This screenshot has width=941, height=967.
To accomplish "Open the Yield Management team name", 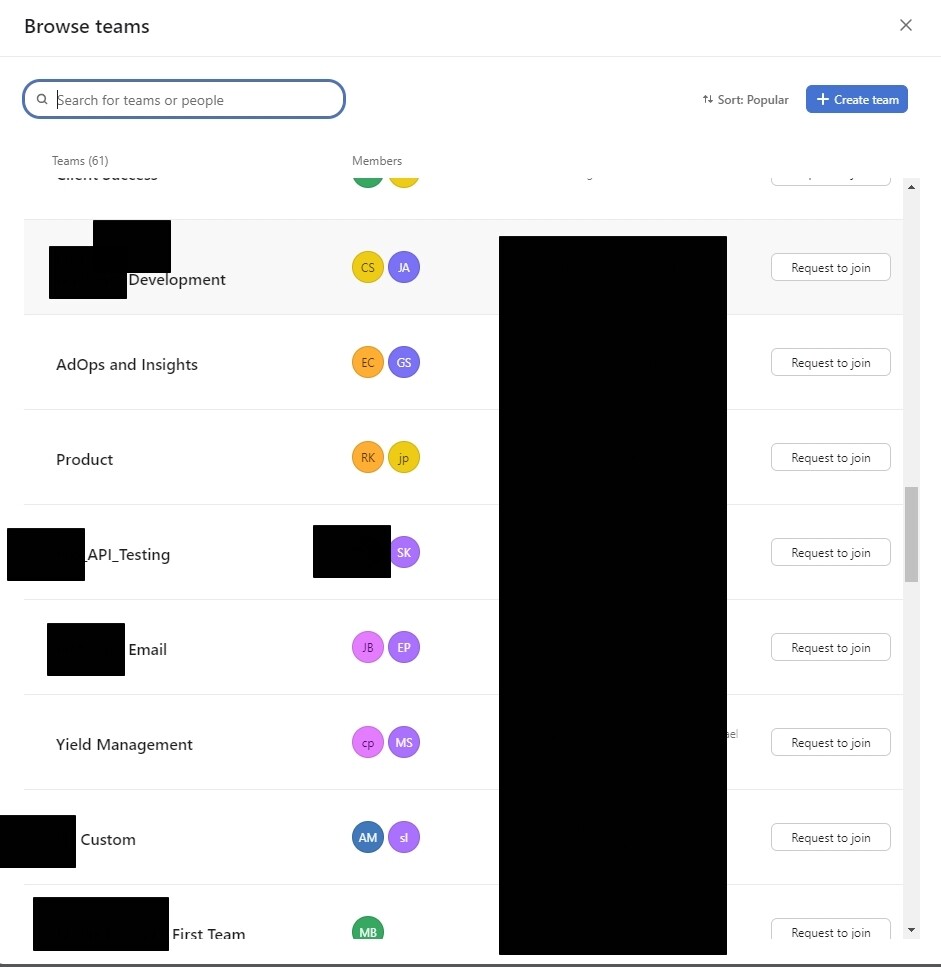I will click(x=124, y=744).
